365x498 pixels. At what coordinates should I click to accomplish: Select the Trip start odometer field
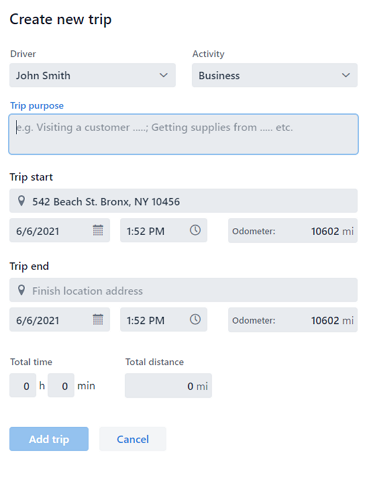(x=293, y=230)
